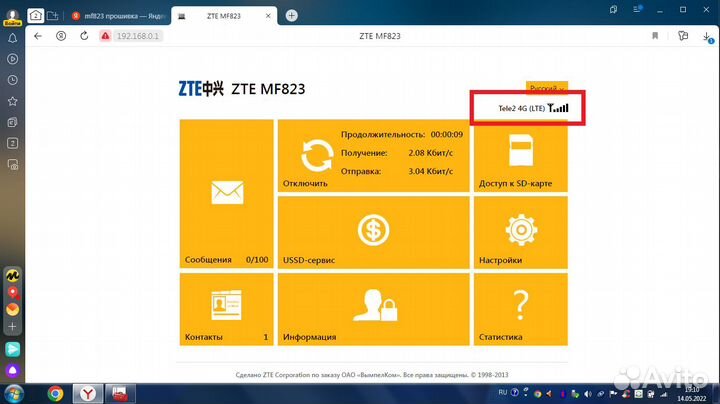
Task: Switch to mf823 прошивка Yandex tab
Action: (118, 16)
